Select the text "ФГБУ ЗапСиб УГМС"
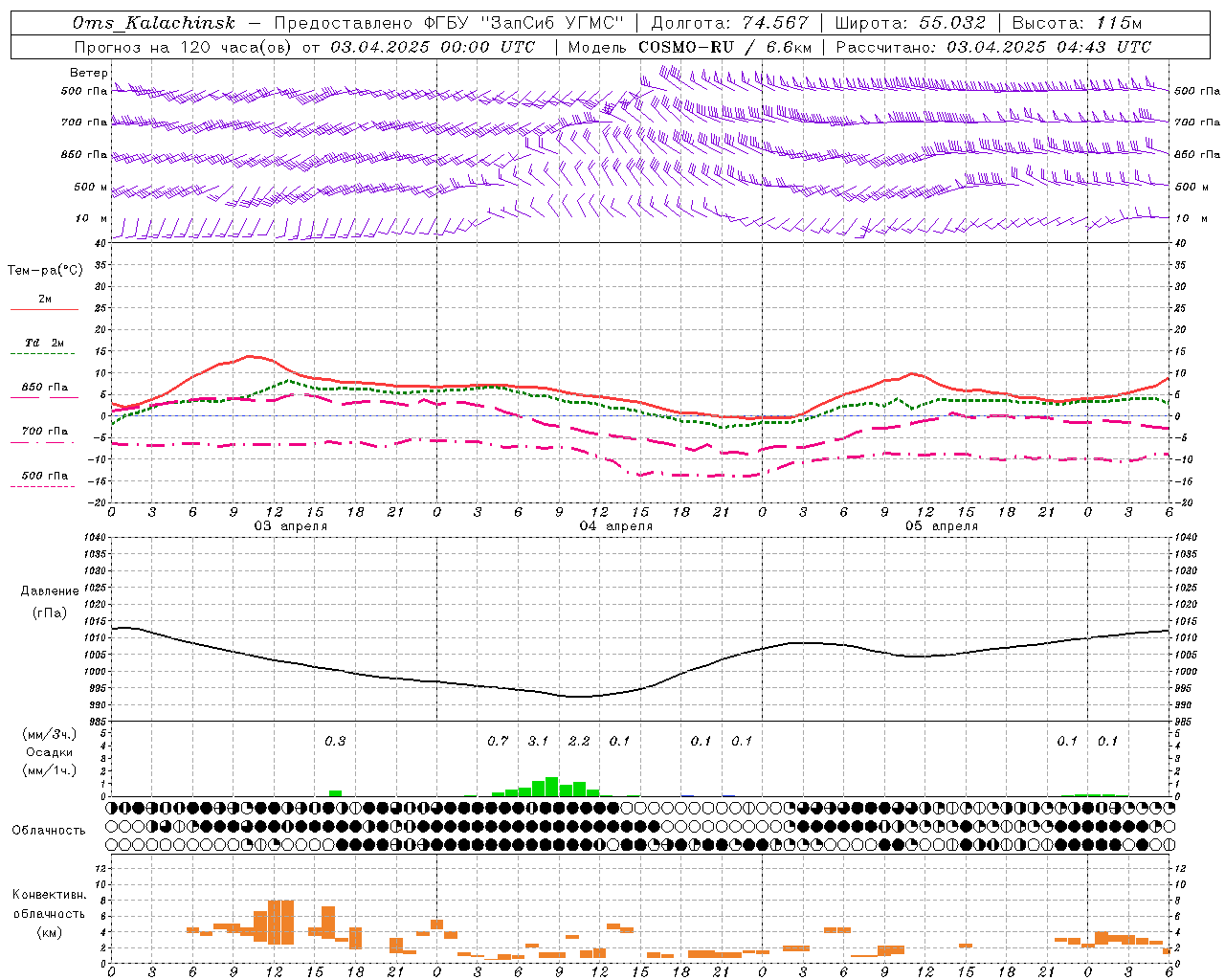Viewport: 1225px width, 980px height. pos(524,23)
